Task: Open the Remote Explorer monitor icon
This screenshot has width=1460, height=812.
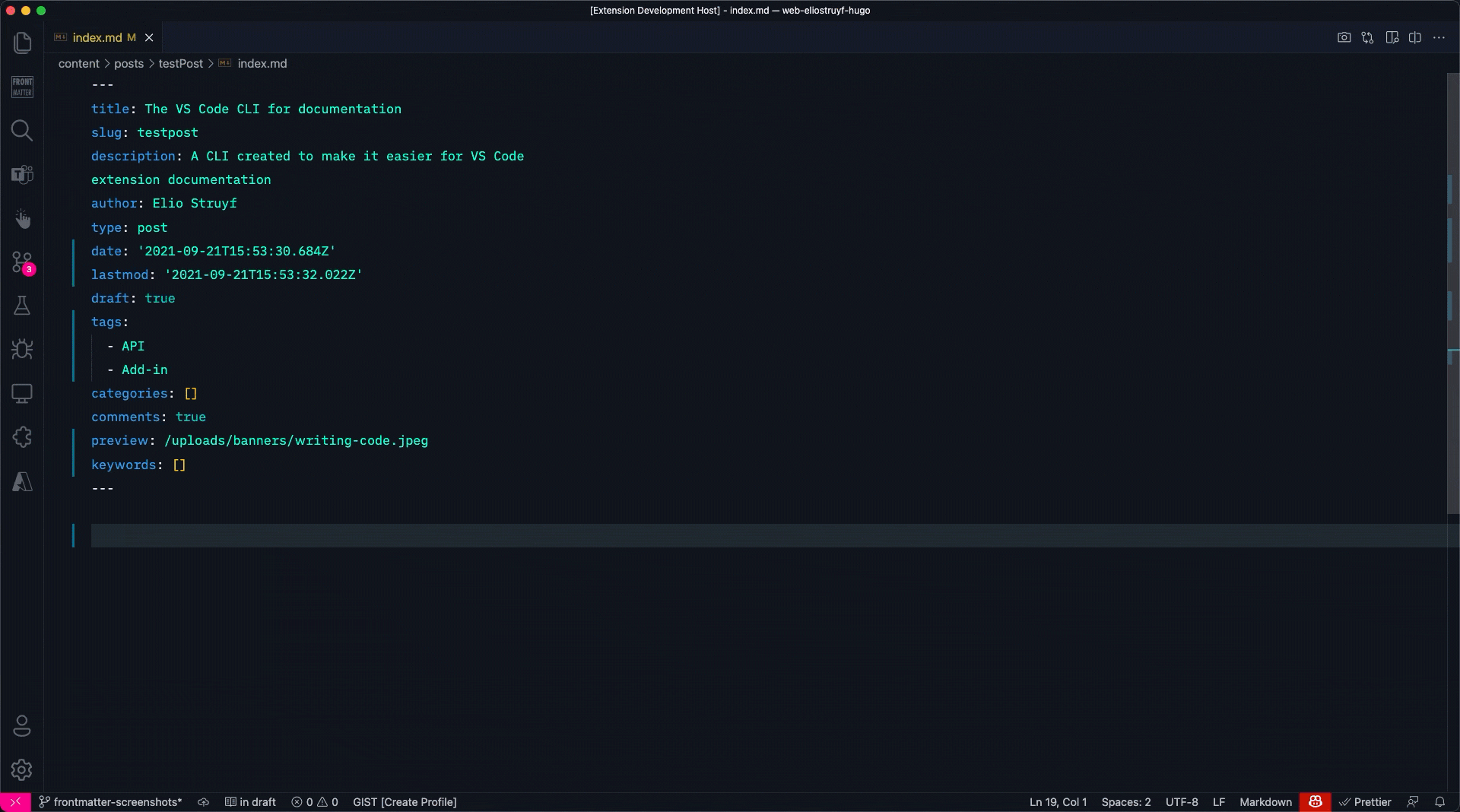Action: click(22, 393)
